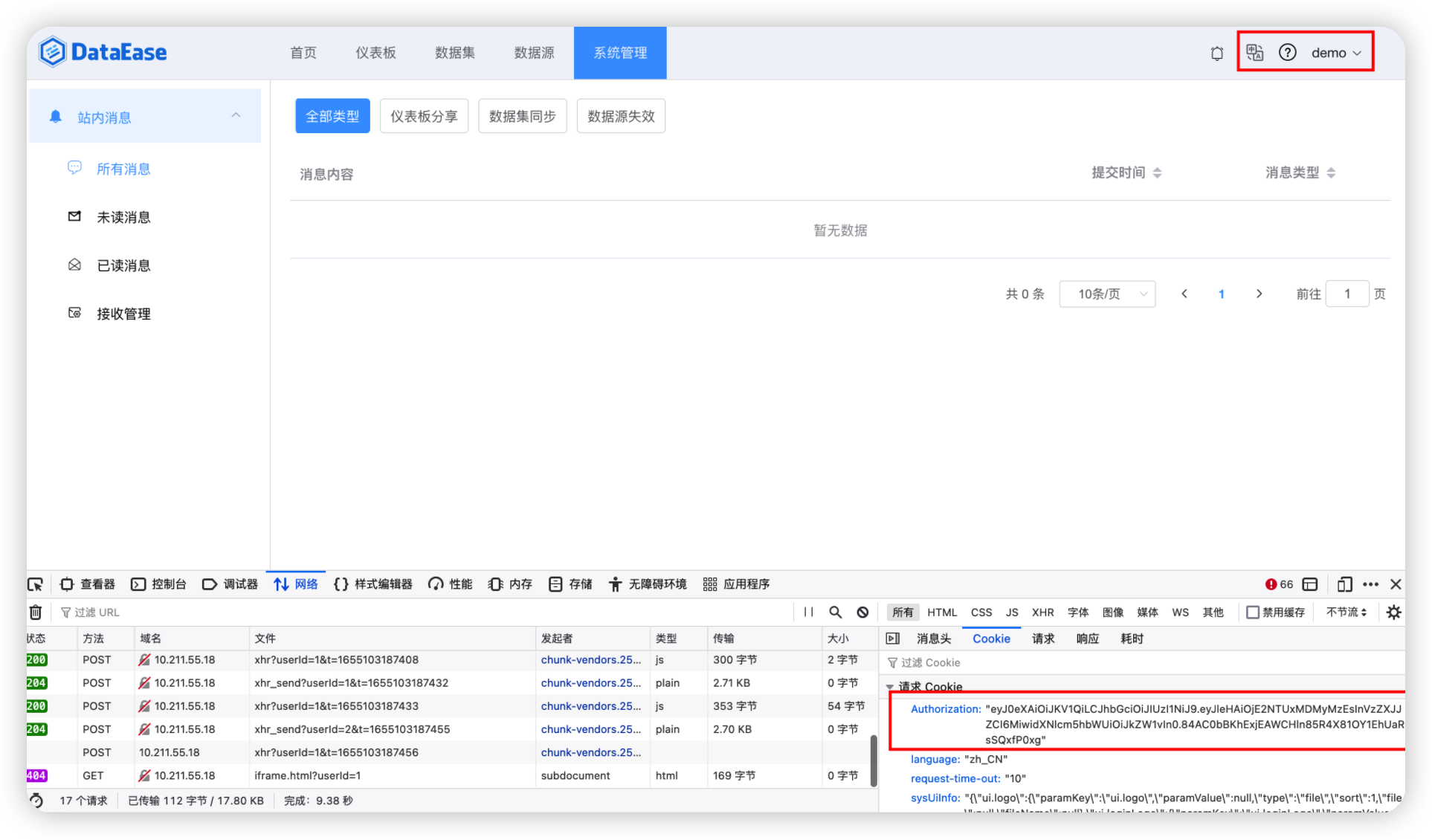Viewport: 1432px width, 840px height.
Task: Click the 前往 page number input
Action: pyautogui.click(x=1346, y=294)
